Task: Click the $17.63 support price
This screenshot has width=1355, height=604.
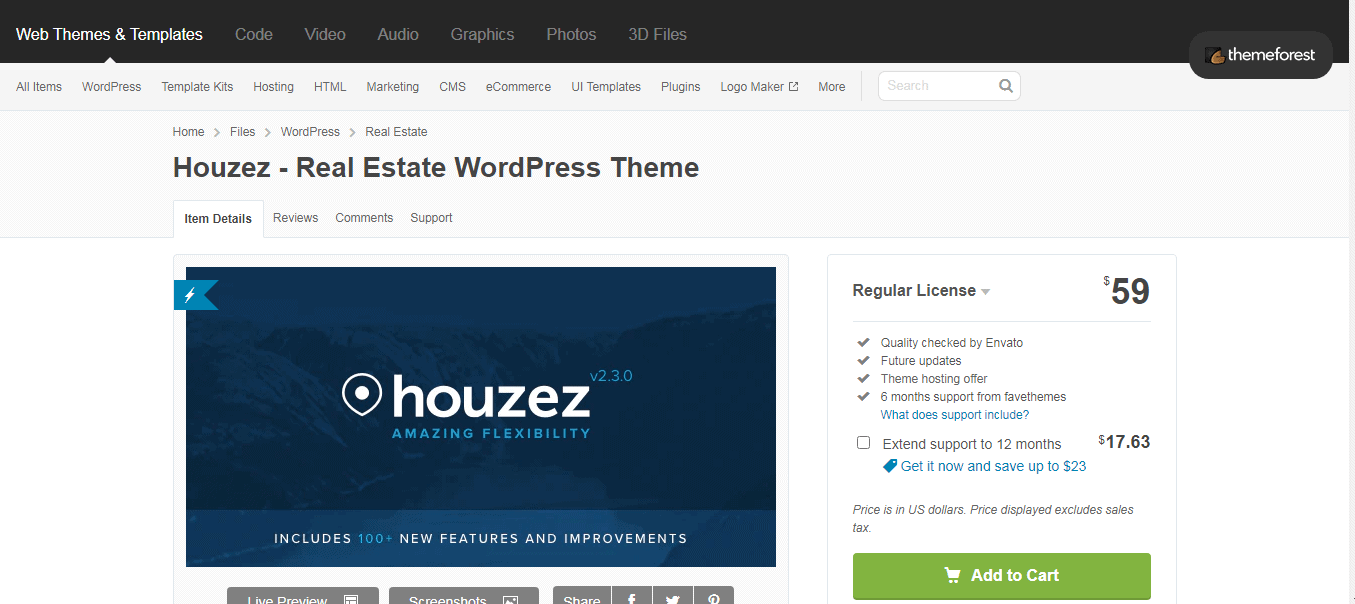Action: click(x=1124, y=442)
